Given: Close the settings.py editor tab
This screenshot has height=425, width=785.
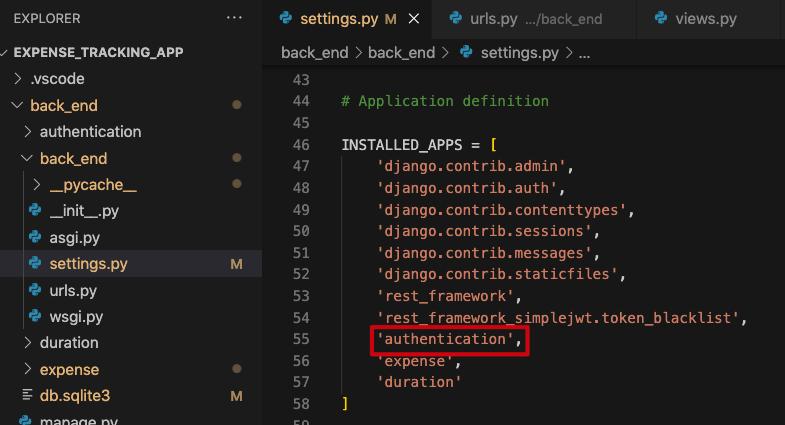Looking at the screenshot, I should pyautogui.click(x=415, y=19).
